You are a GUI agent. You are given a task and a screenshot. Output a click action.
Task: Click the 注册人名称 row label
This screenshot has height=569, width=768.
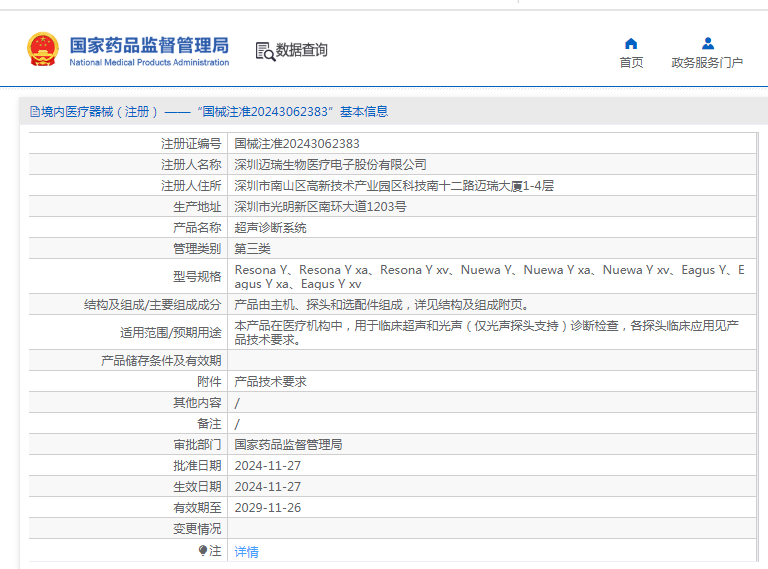(x=191, y=165)
